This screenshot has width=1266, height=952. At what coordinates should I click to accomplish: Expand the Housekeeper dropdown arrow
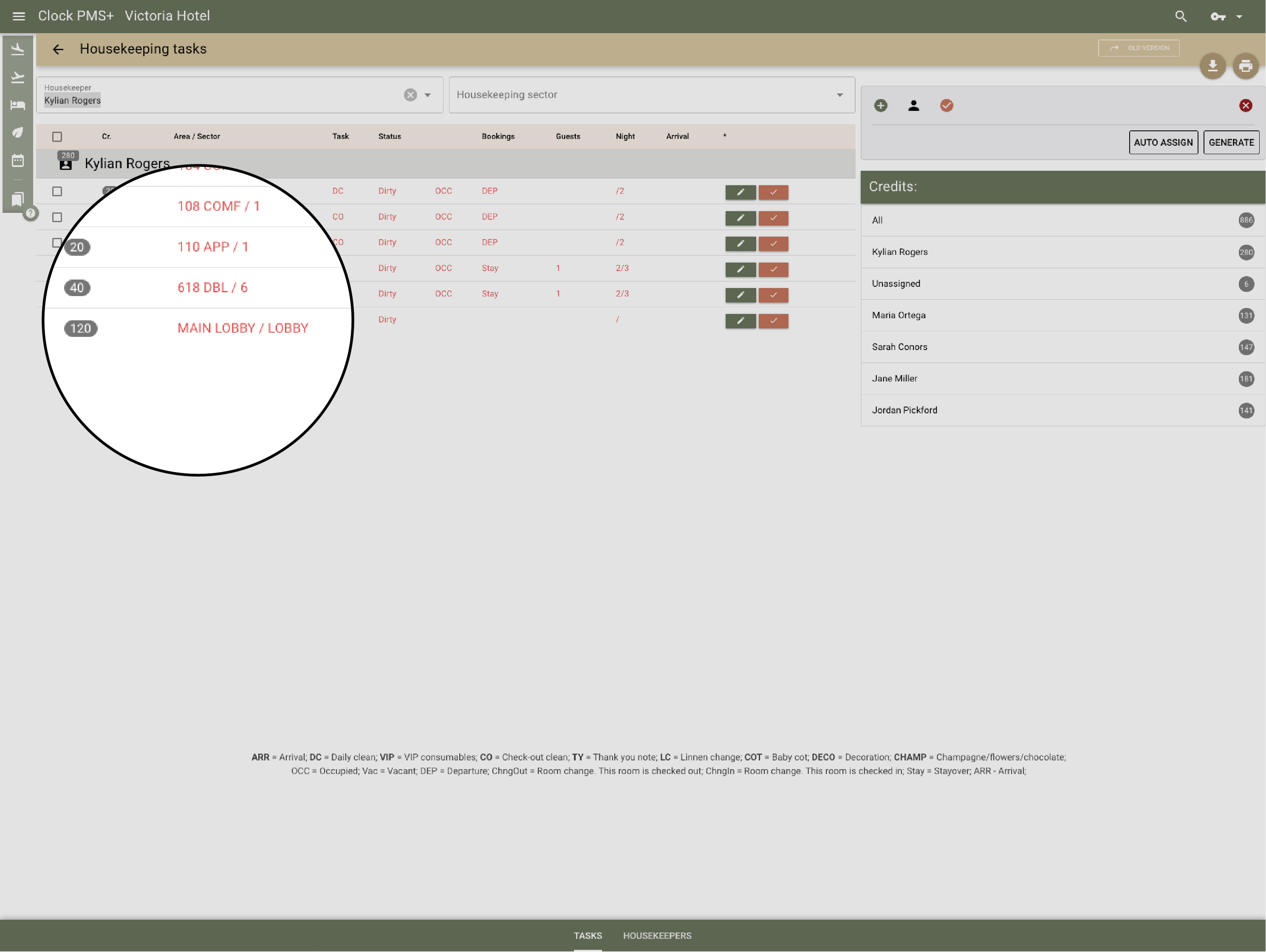pos(427,95)
